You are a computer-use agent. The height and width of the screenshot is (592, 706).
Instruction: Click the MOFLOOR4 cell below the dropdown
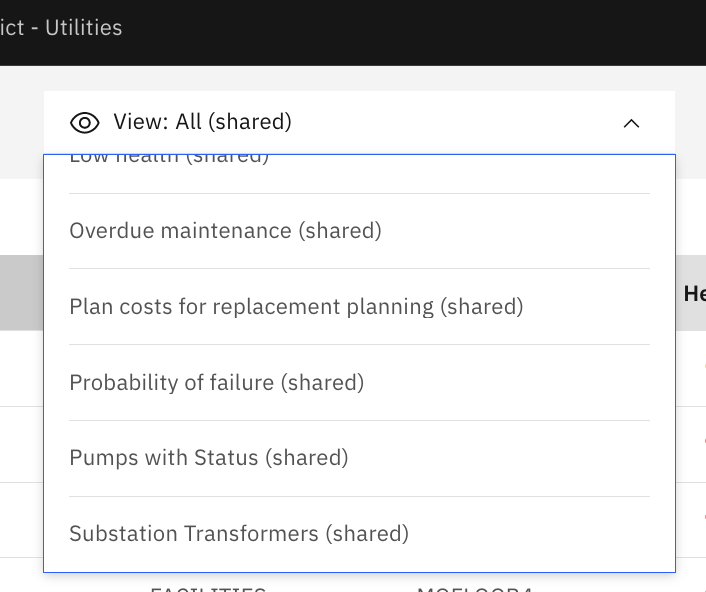click(475, 589)
